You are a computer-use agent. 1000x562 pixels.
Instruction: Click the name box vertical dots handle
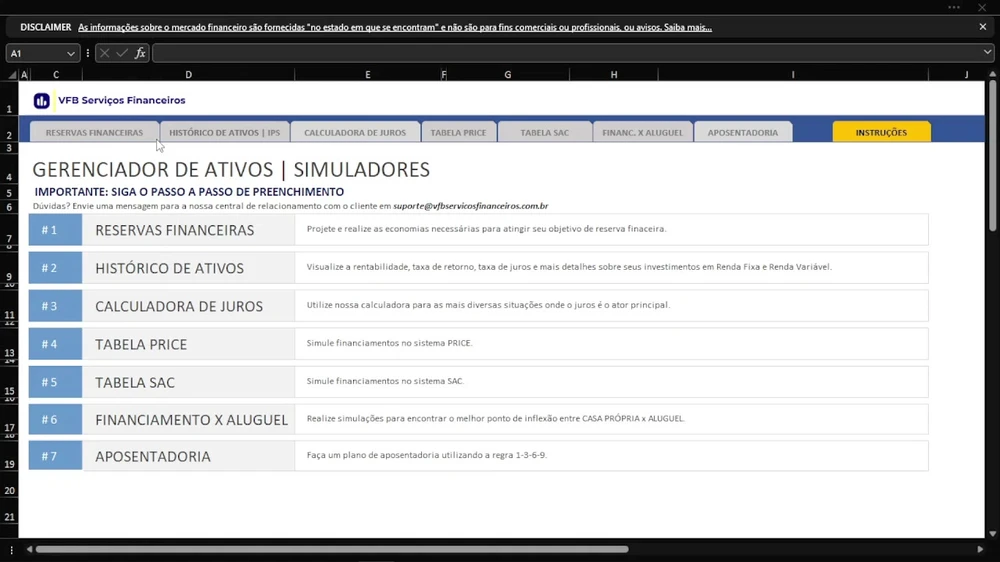tap(88, 54)
